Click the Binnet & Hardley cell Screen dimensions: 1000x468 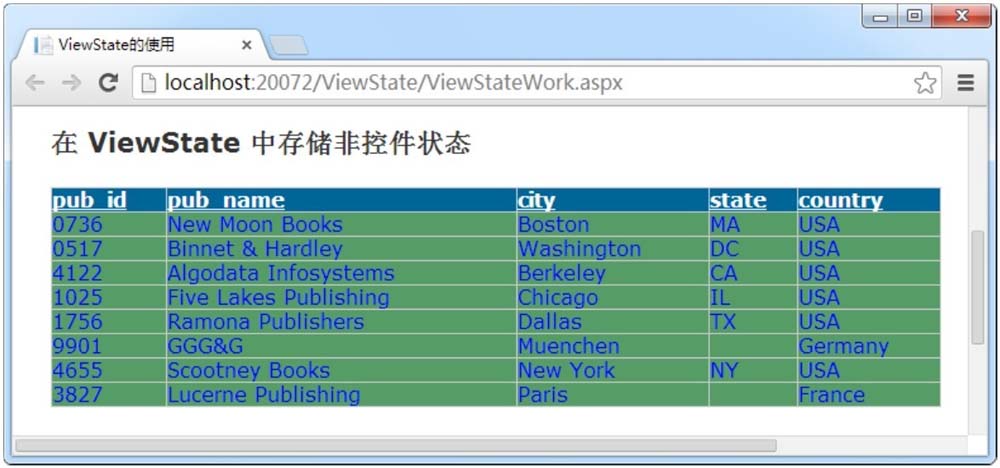tap(341, 249)
